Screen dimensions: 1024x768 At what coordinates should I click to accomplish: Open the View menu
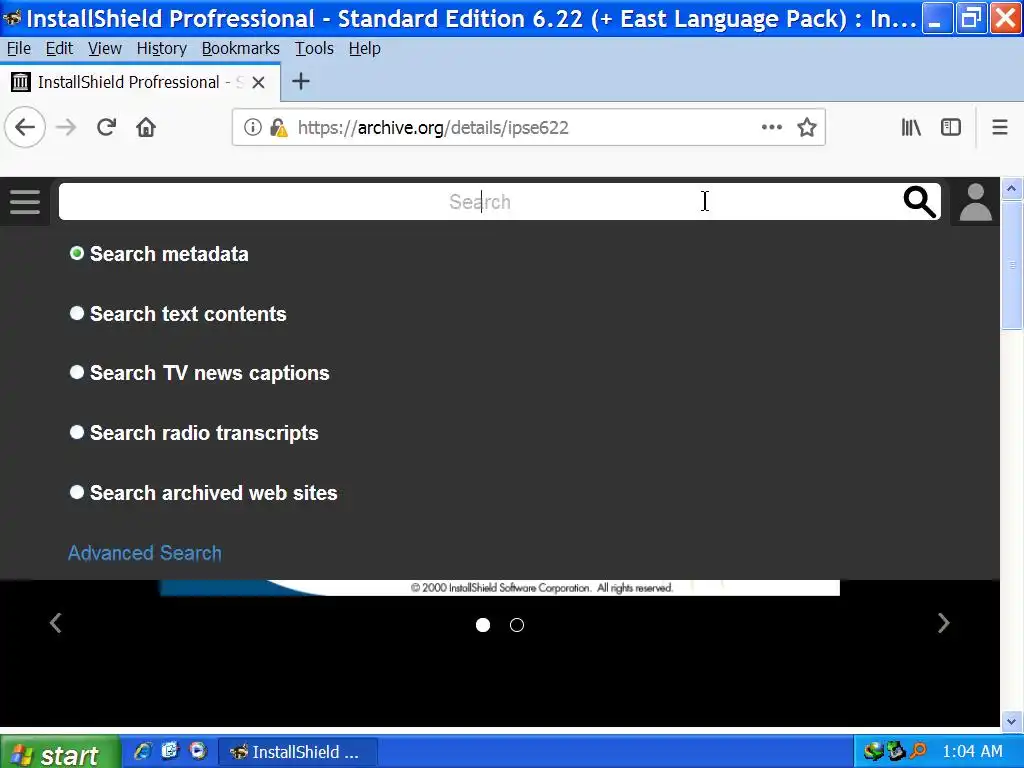point(104,48)
